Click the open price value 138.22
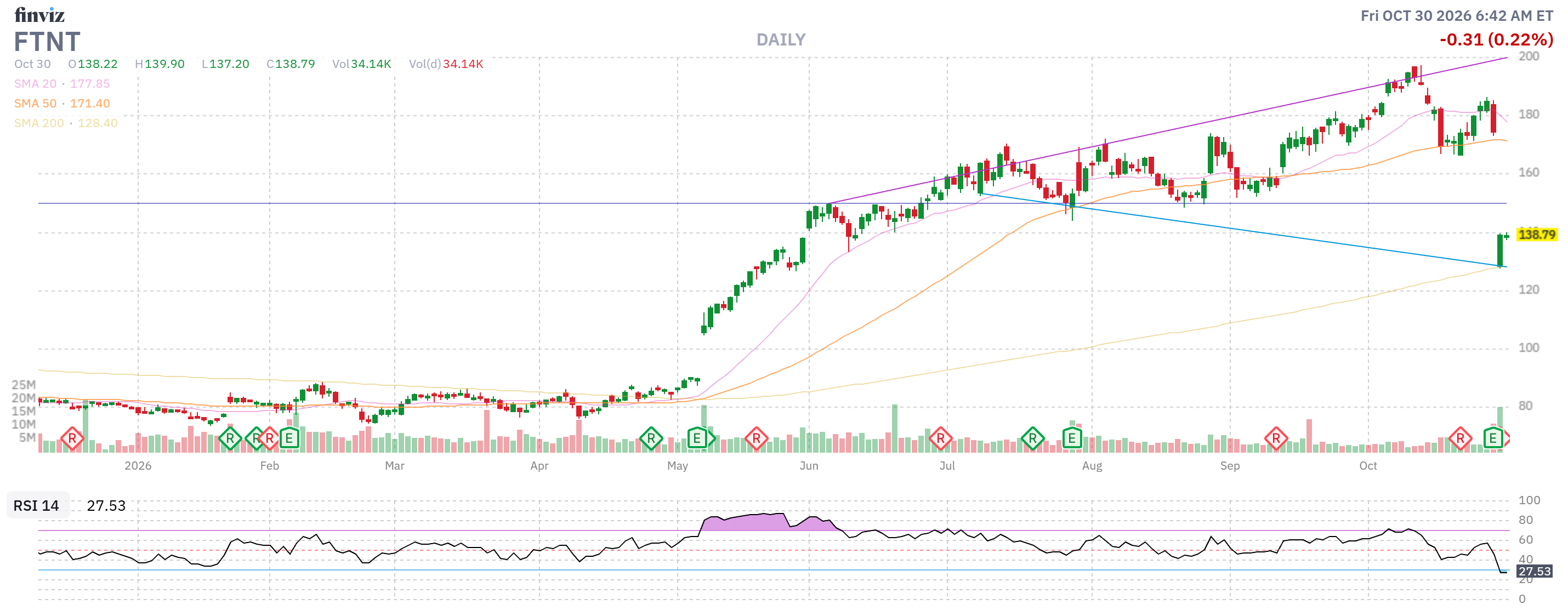This screenshot has width=1568, height=616. (98, 64)
